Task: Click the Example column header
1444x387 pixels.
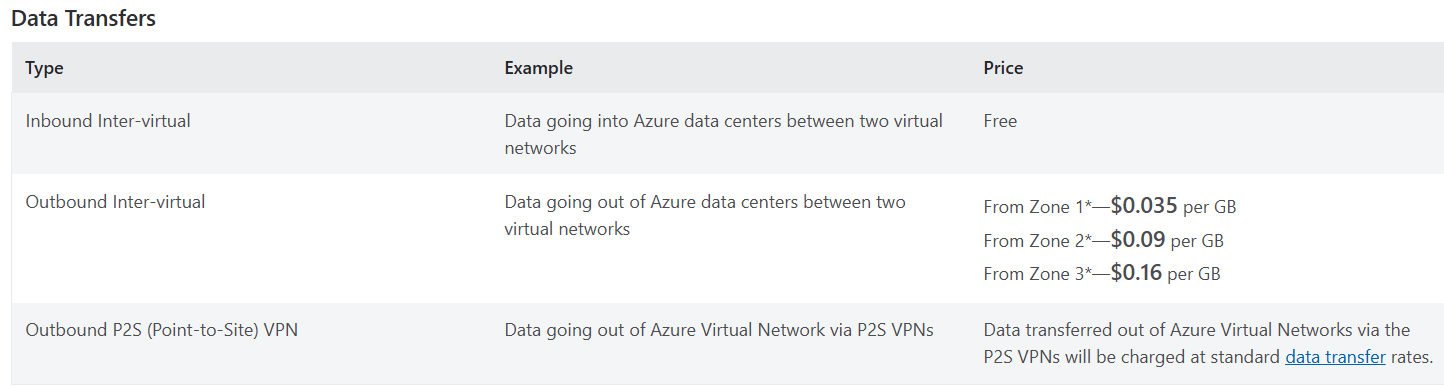Action: tap(539, 68)
